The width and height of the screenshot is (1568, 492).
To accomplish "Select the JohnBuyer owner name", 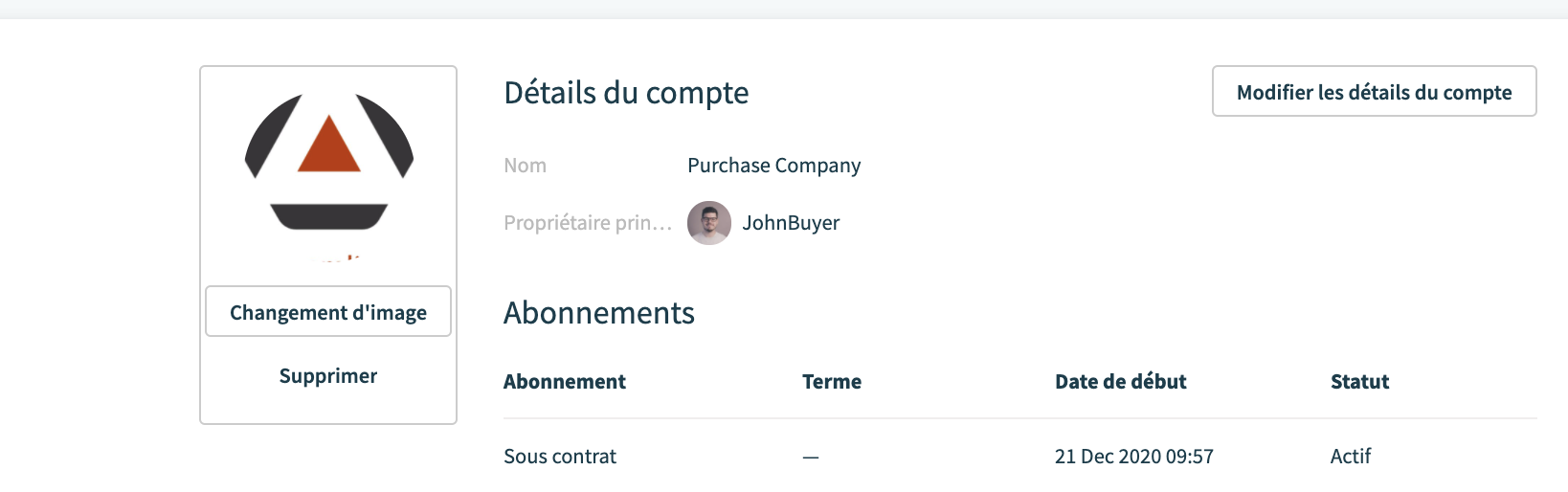I will [791, 223].
